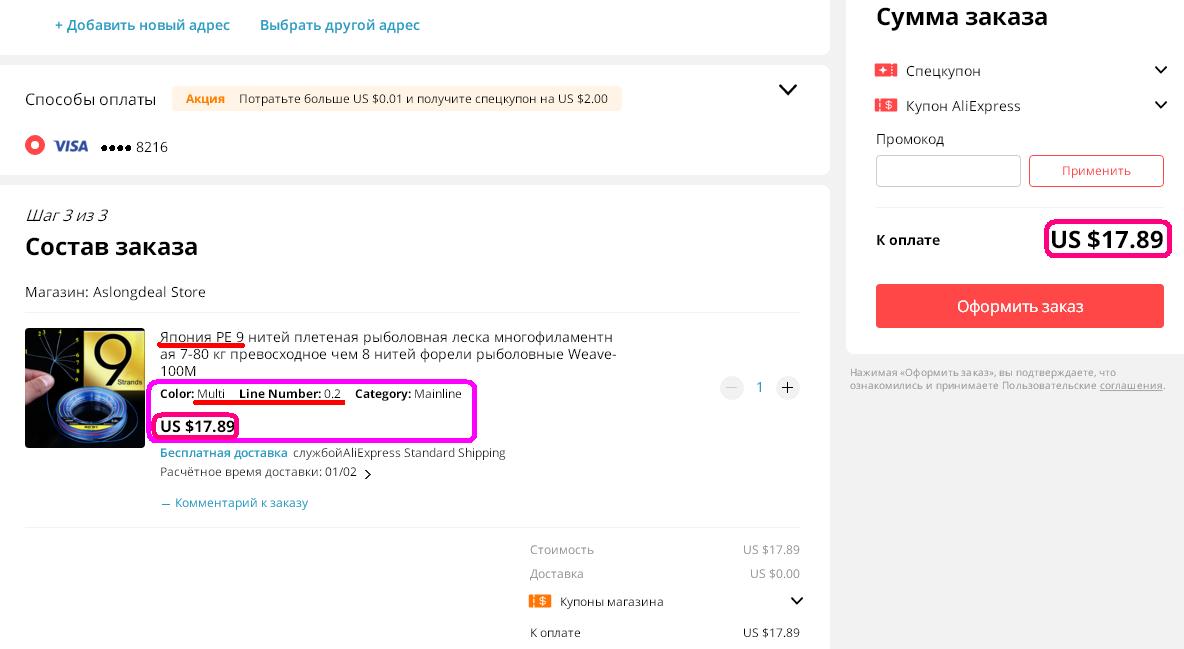Screen dimensions: 1184x649
Task: Click Выбрать другой адрес link
Action: (339, 25)
